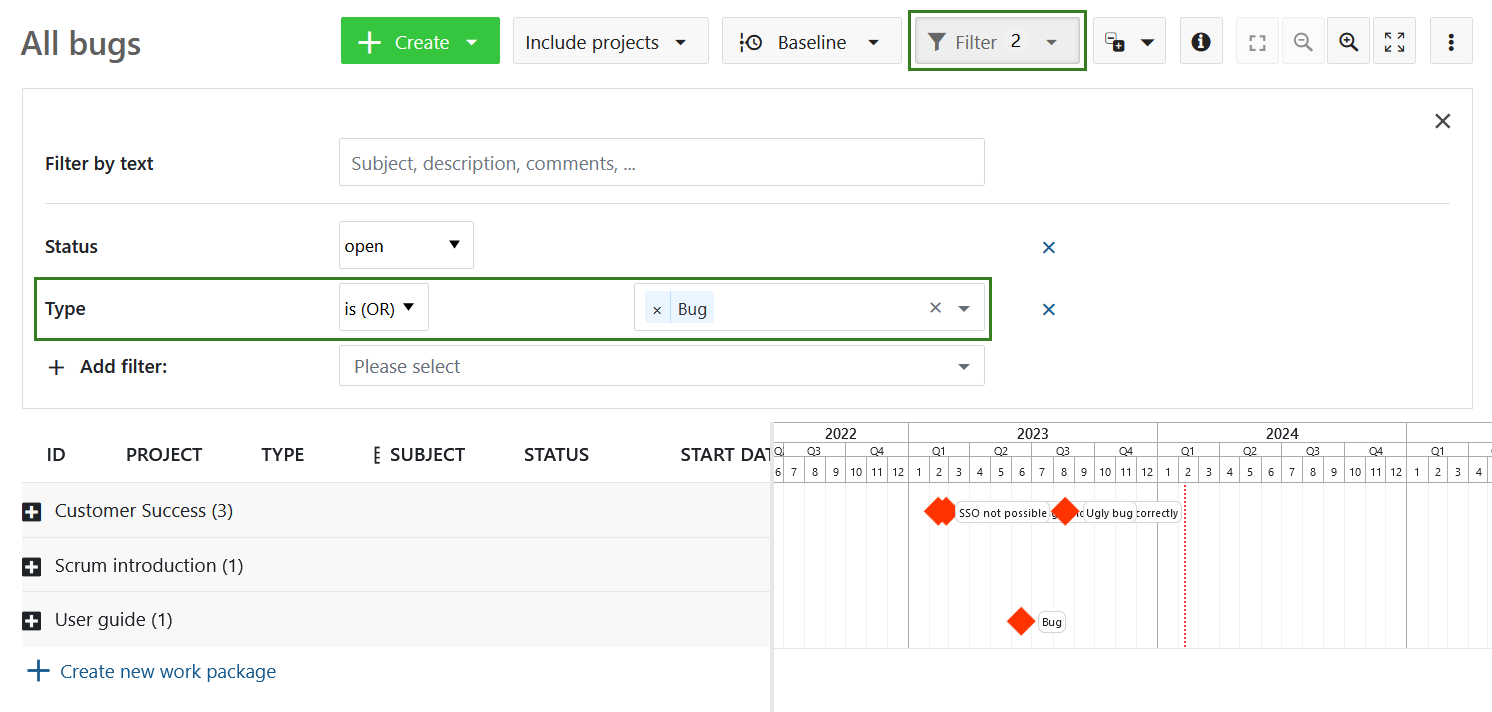
Task: Open the Baseline comparison dropdown
Action: (x=811, y=40)
